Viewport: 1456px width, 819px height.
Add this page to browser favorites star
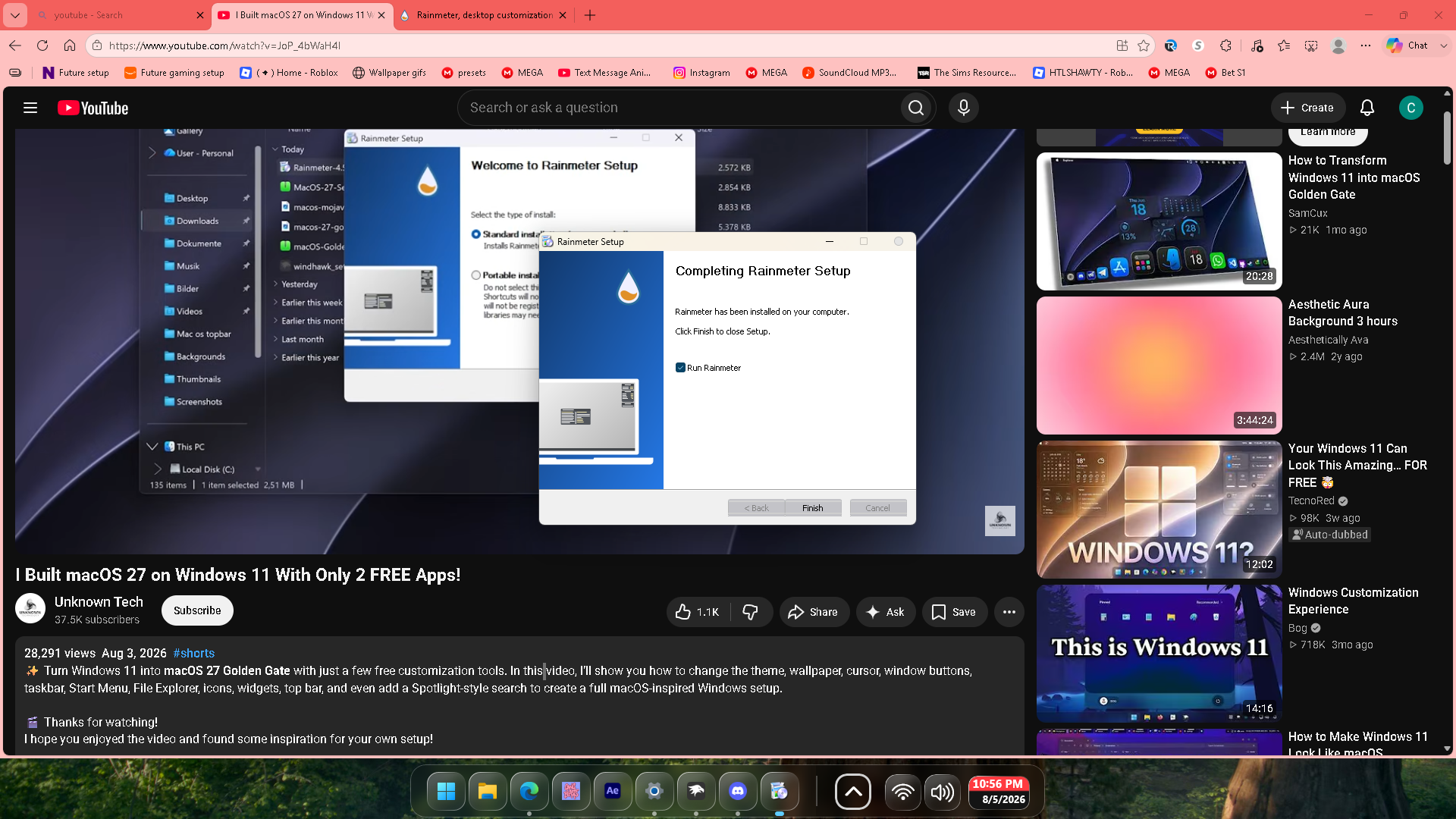coord(1144,45)
